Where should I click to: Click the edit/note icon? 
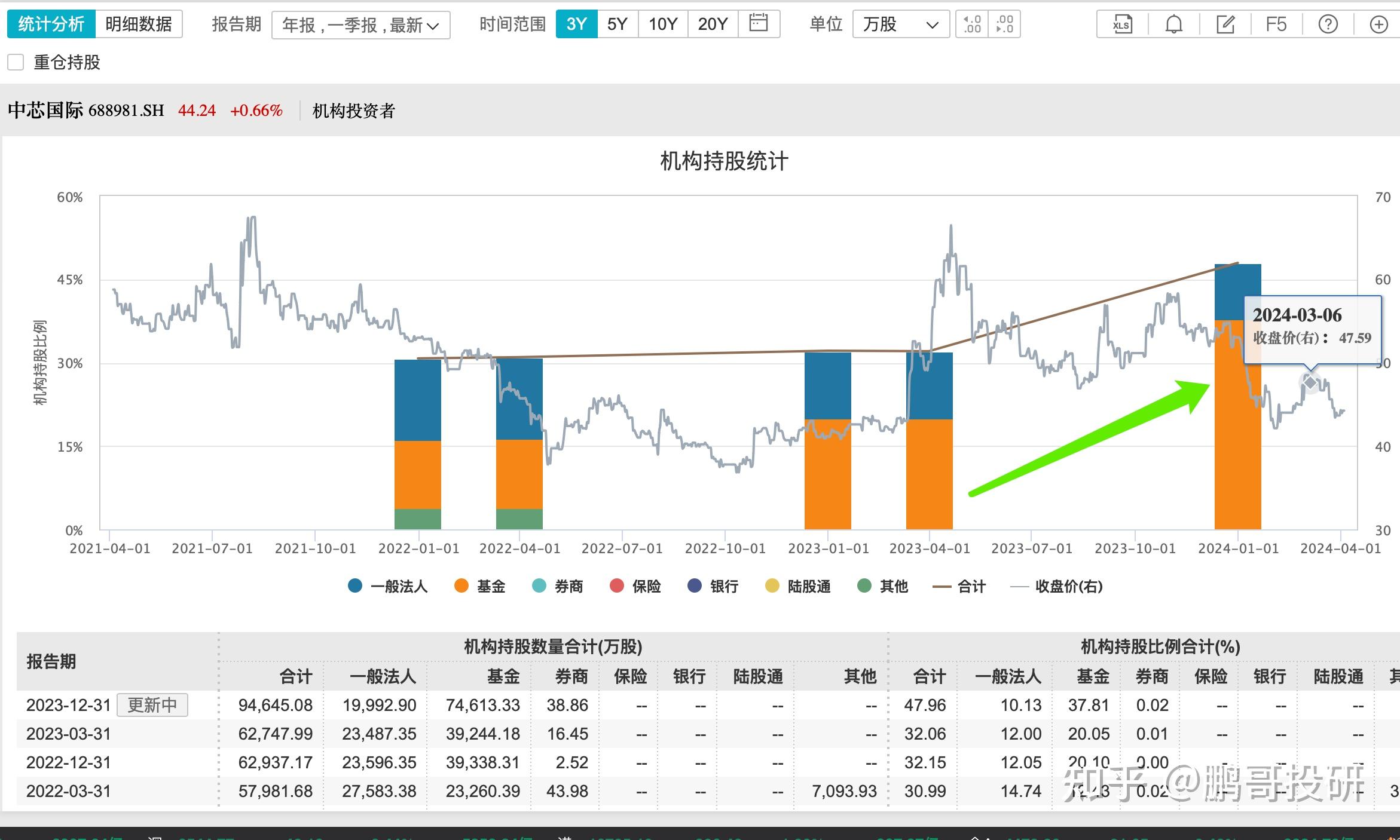tap(1225, 24)
